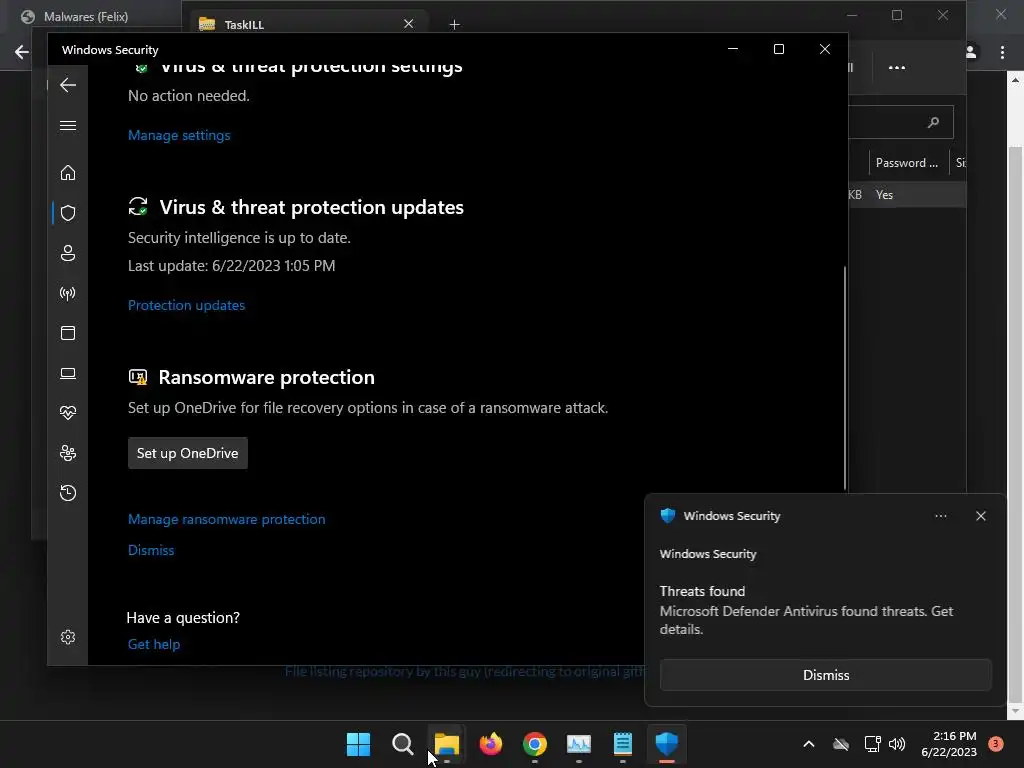Viewport: 1024px width, 768px height.
Task: Open Home in Windows Security sidebar
Action: [68, 173]
